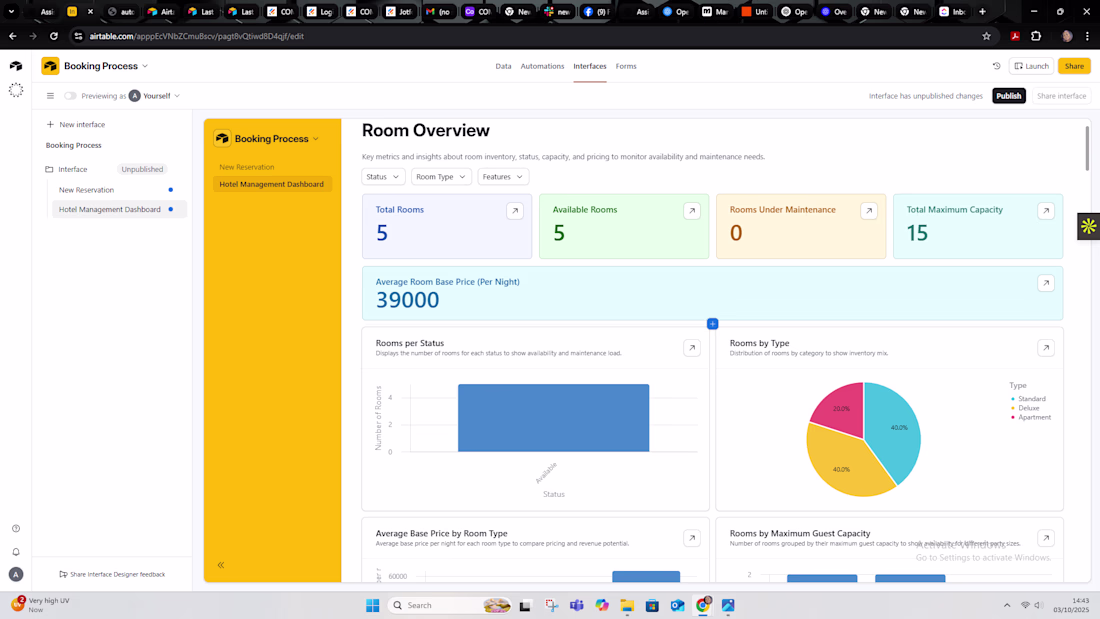This screenshot has height=619, width=1100.
Task: Open the Room Type filter dropdown
Action: (441, 177)
